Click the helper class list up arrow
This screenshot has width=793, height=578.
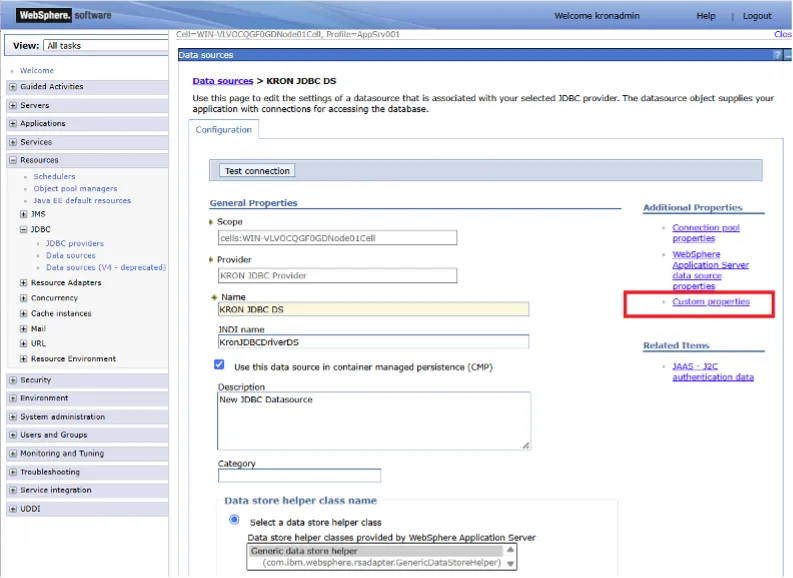click(x=510, y=550)
